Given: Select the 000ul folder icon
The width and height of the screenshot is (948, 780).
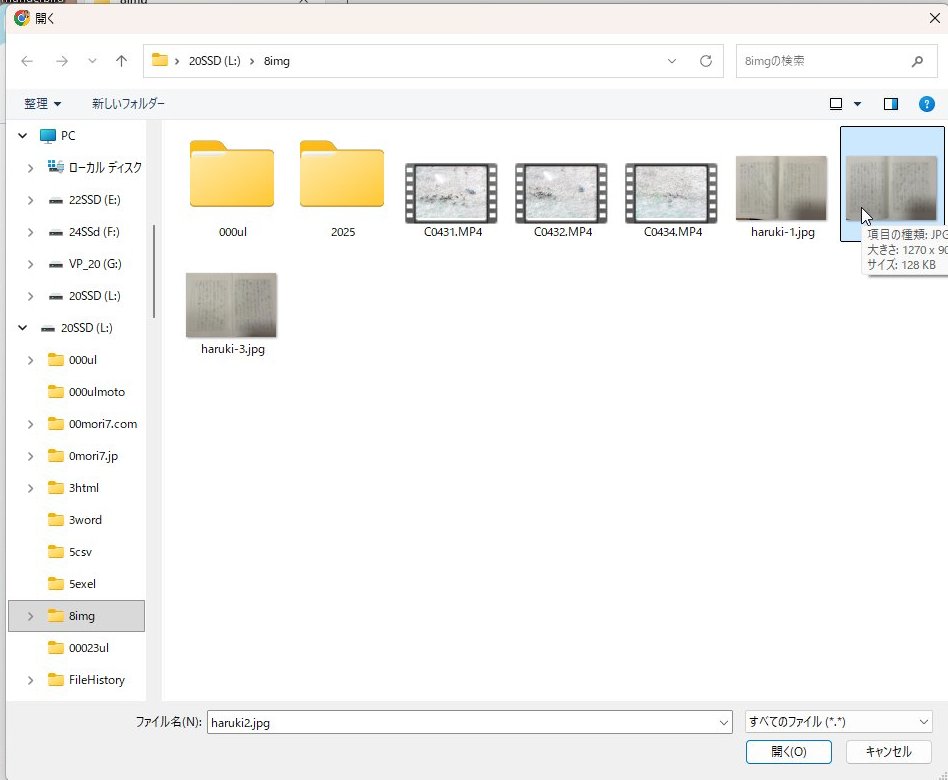Looking at the screenshot, I should coord(232,175).
